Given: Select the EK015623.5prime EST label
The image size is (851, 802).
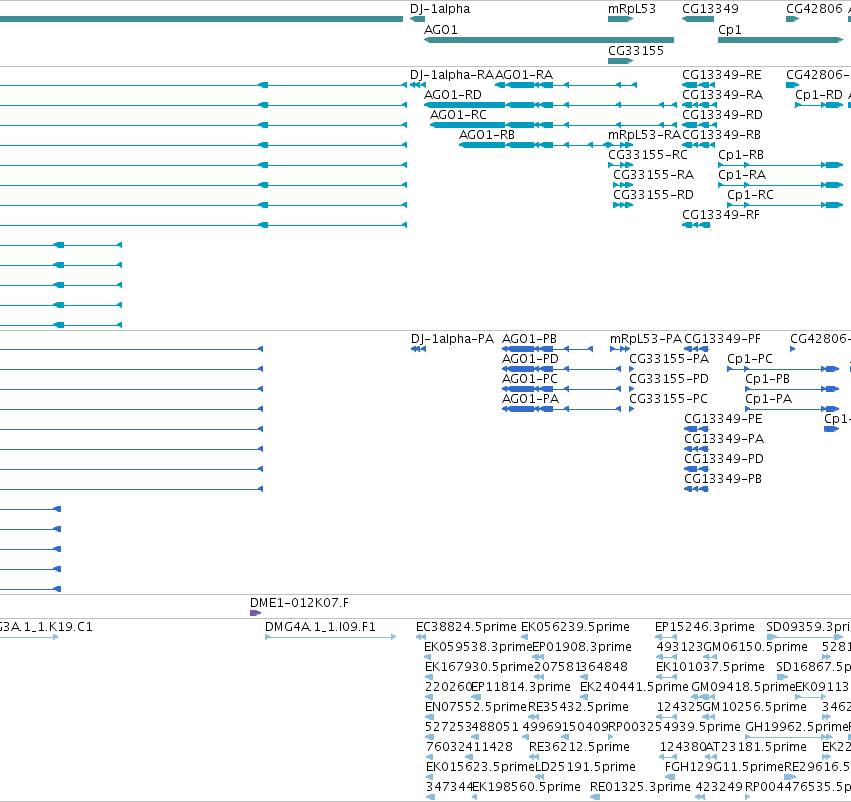Looking at the screenshot, I should 480,767.
